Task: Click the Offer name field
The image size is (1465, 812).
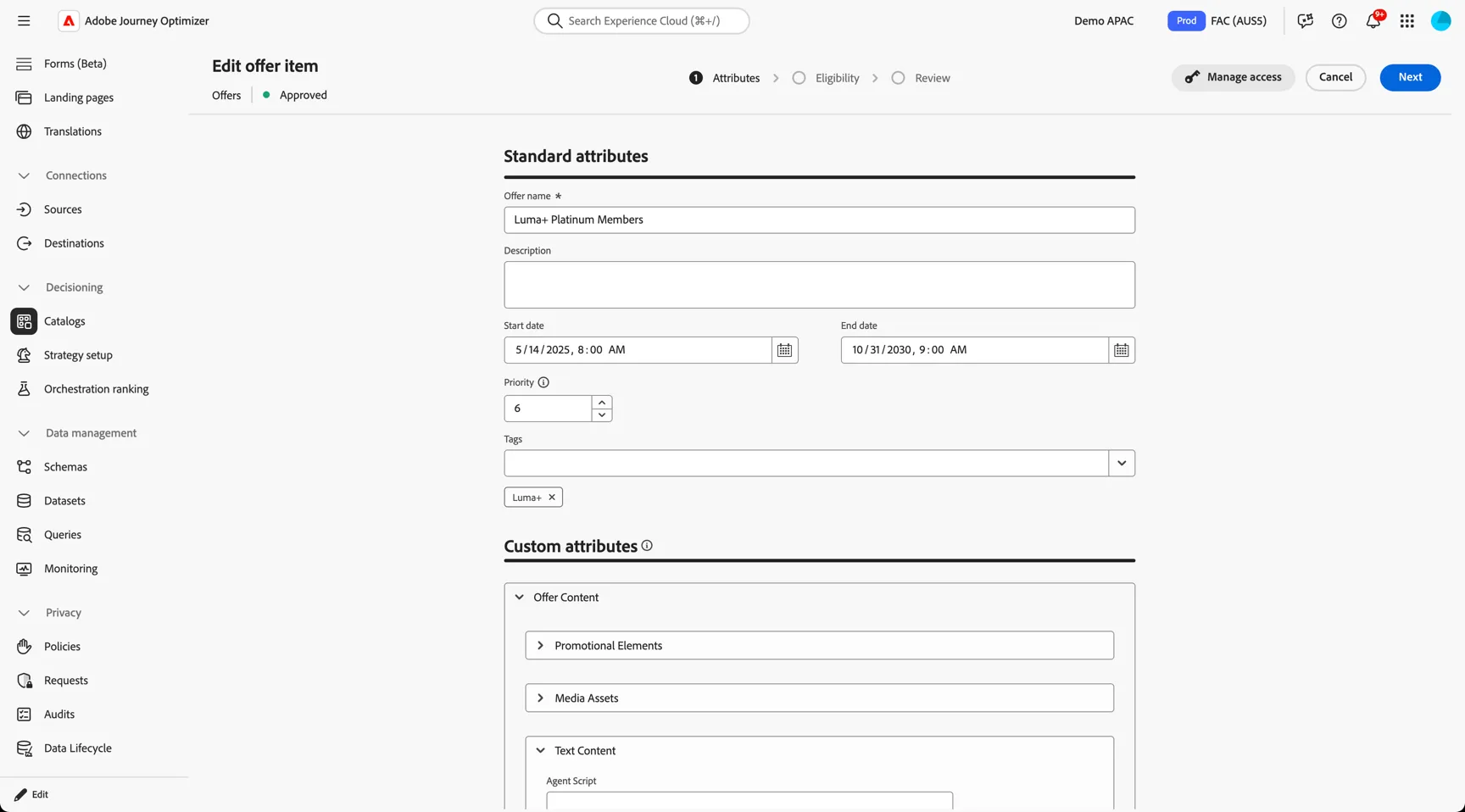Action: click(x=819, y=220)
